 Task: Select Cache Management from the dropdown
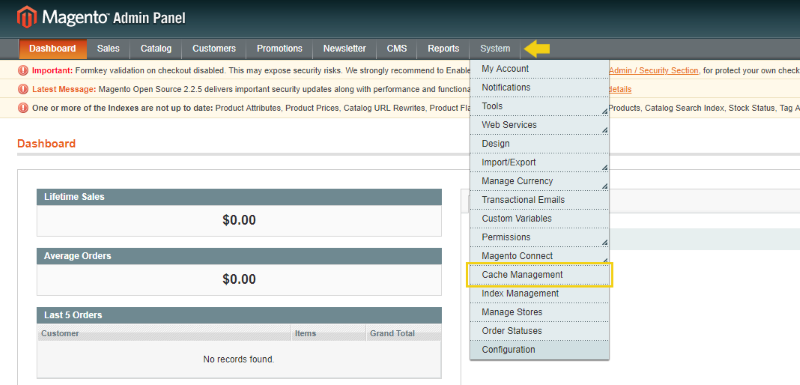click(539, 275)
